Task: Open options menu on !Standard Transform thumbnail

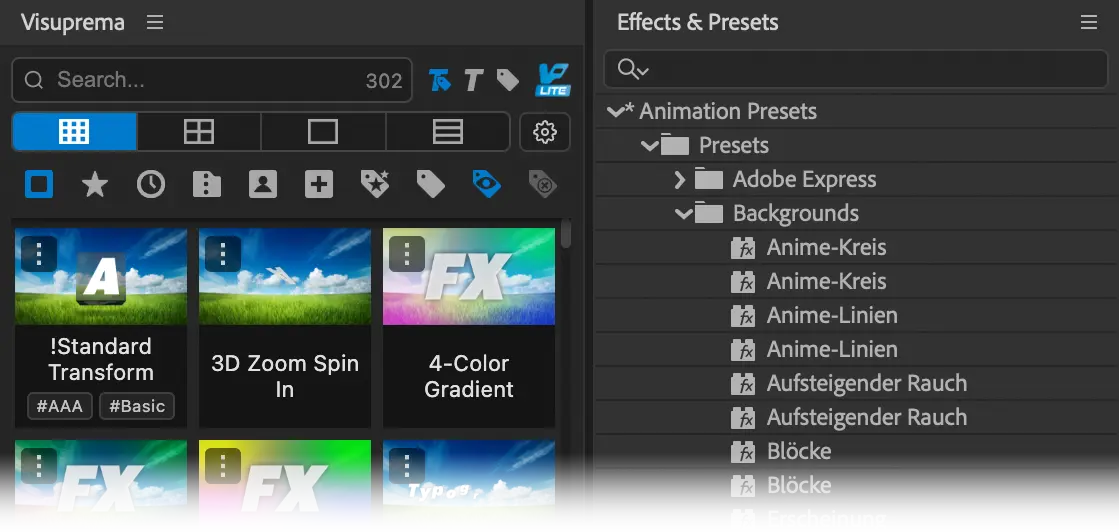Action: coord(39,254)
